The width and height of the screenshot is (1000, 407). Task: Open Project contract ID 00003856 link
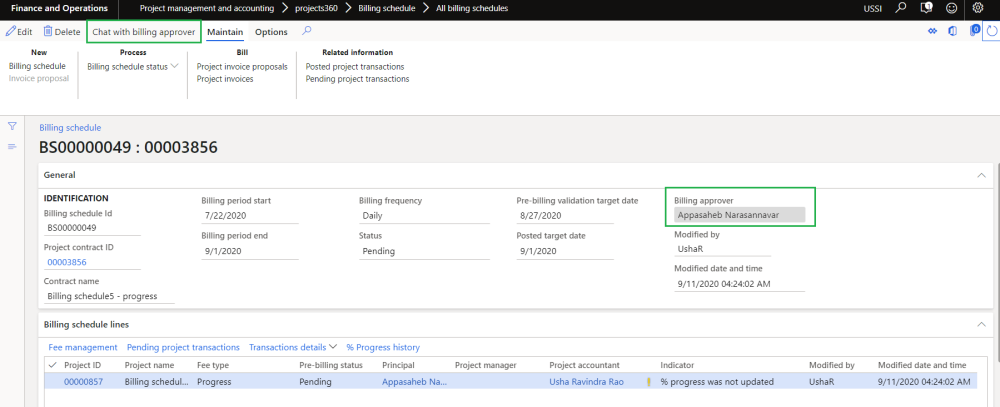[67, 262]
